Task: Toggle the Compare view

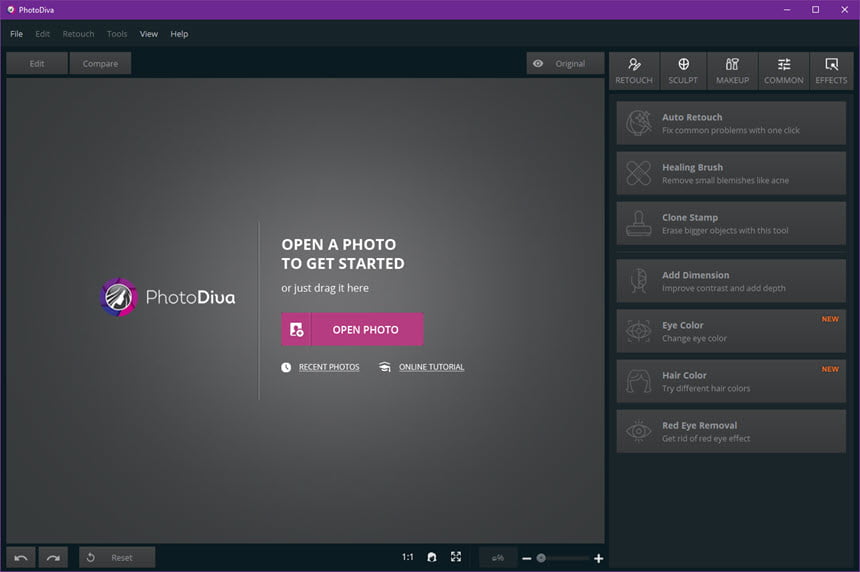Action: 100,64
